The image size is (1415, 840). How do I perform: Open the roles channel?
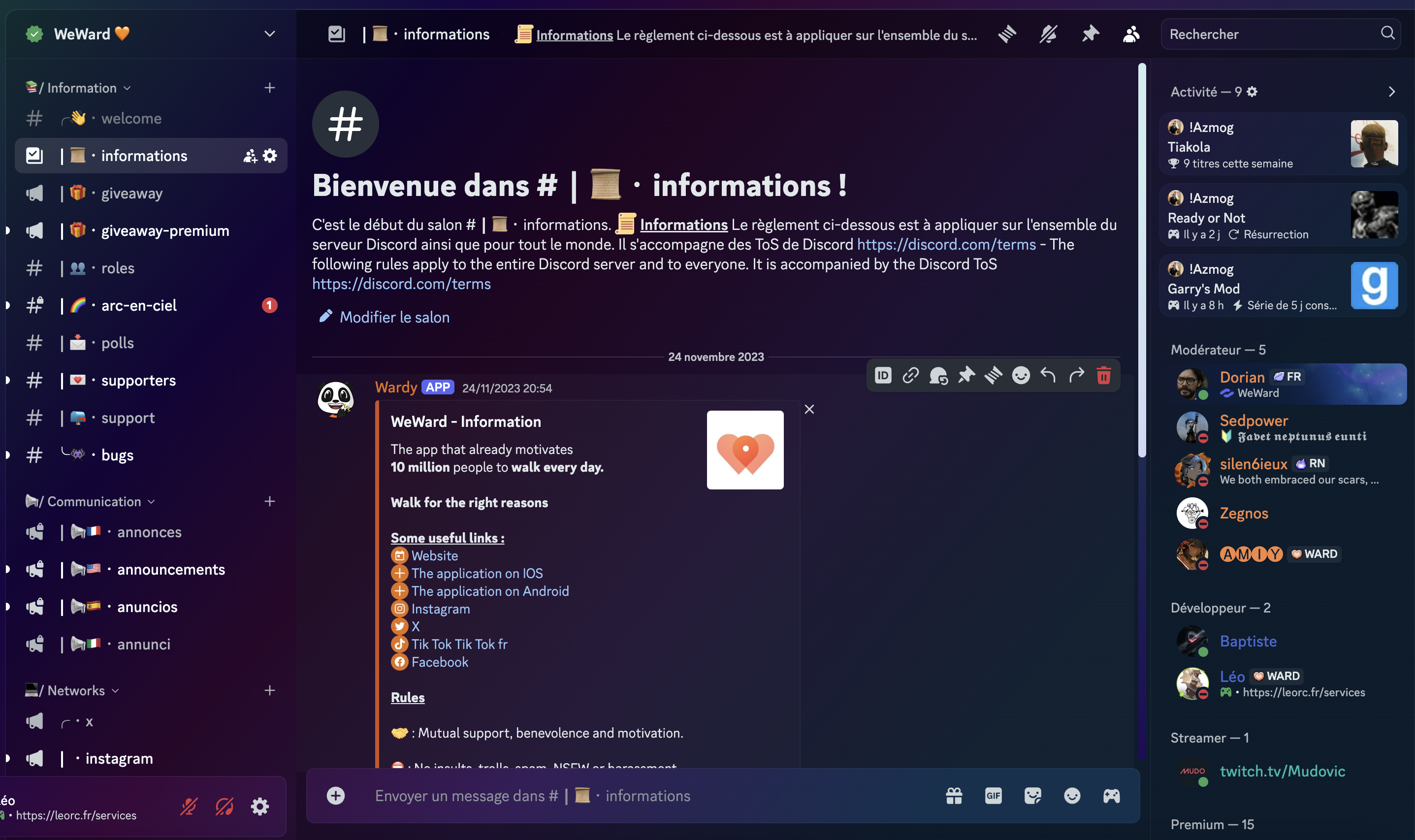click(151, 268)
